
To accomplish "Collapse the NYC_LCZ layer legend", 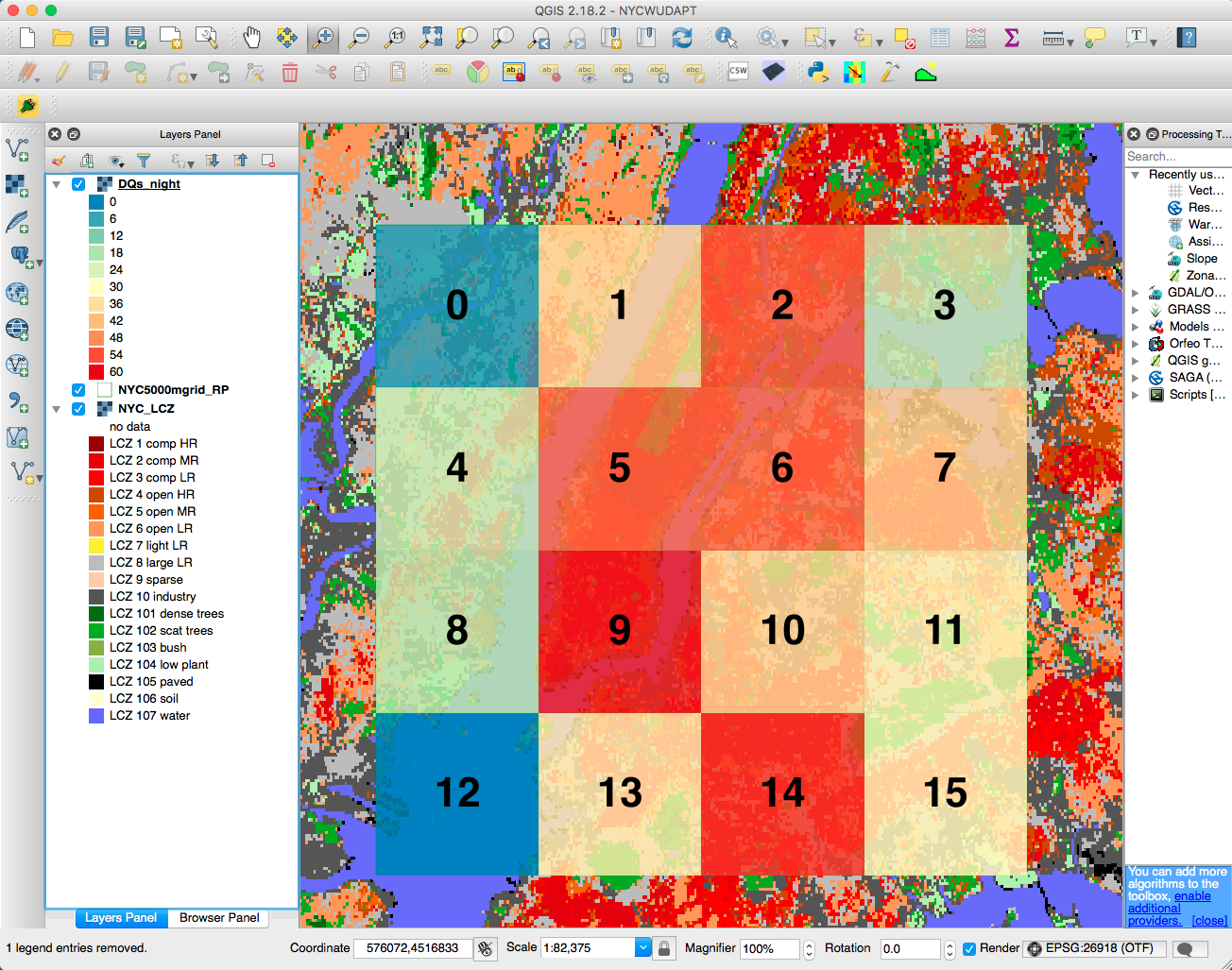I will click(57, 409).
